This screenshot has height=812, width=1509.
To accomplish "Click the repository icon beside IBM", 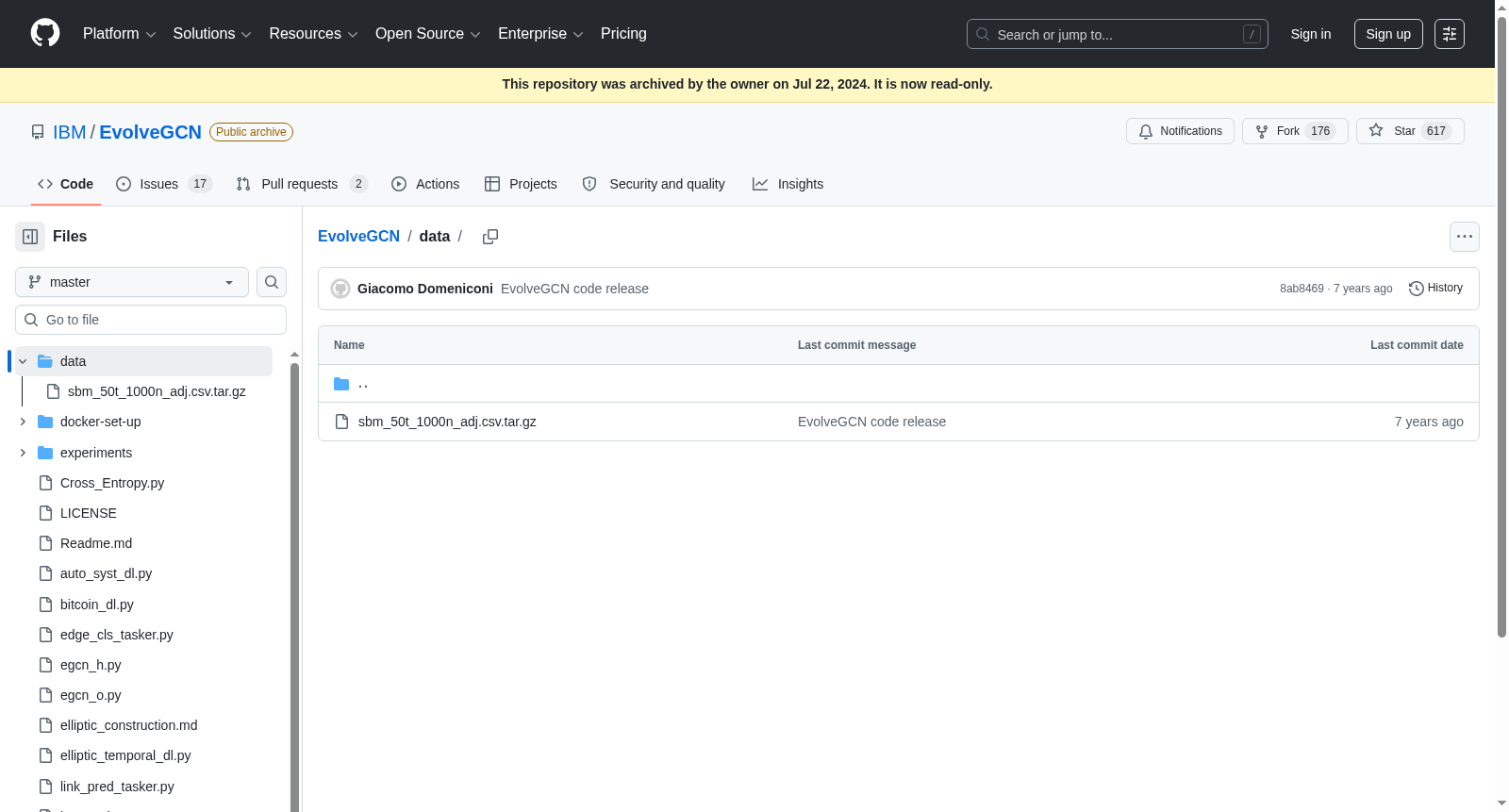I will tap(38, 132).
